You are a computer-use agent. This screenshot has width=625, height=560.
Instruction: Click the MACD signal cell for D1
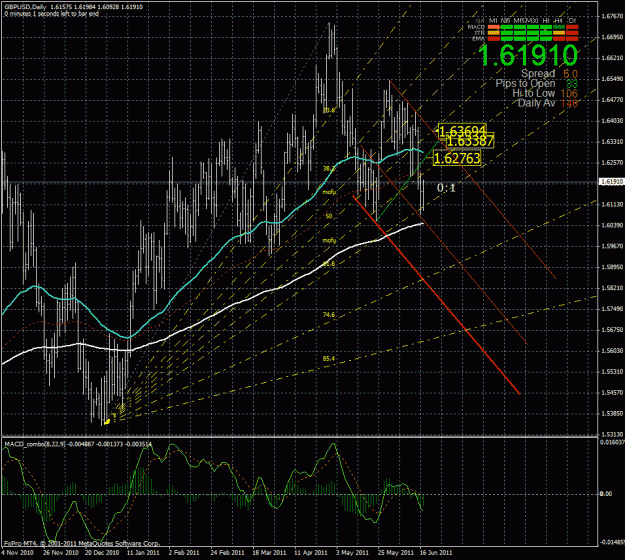point(572,27)
